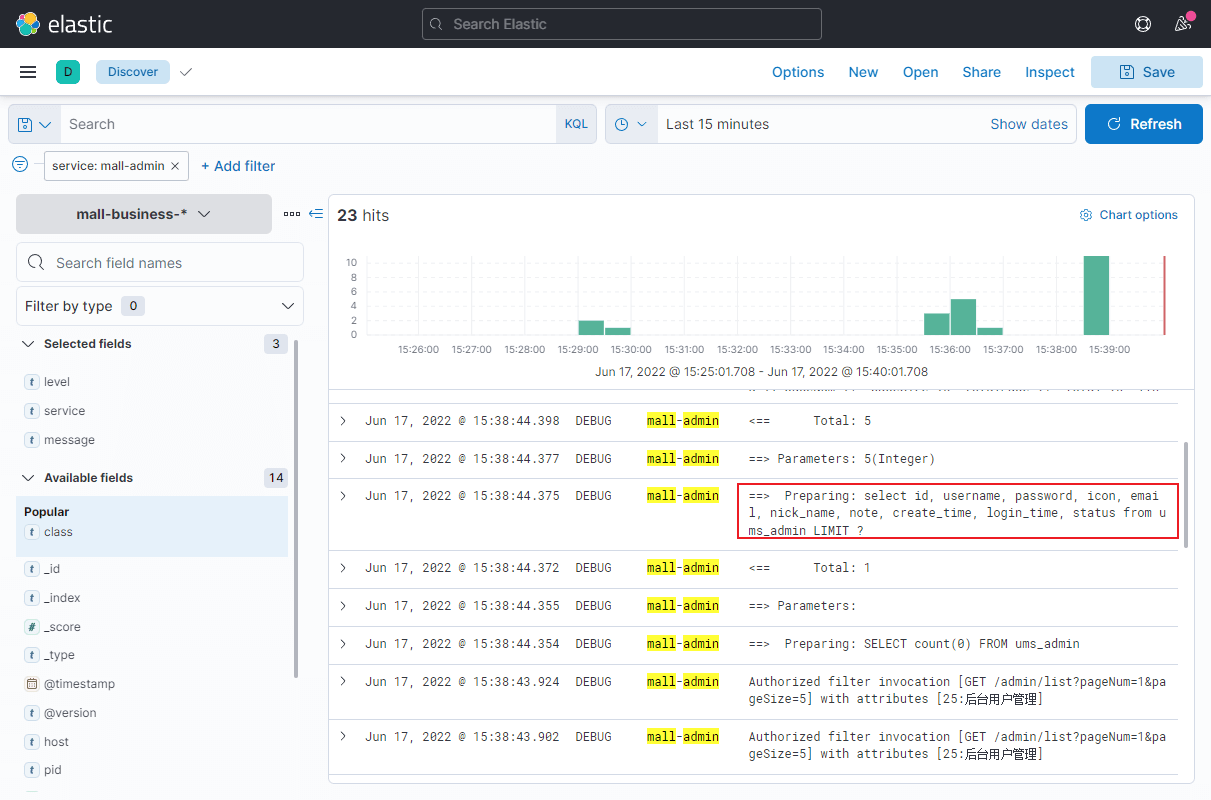Expand the log row at 15:38:44.377
Viewport: 1211px width, 800px height.
tap(343, 458)
